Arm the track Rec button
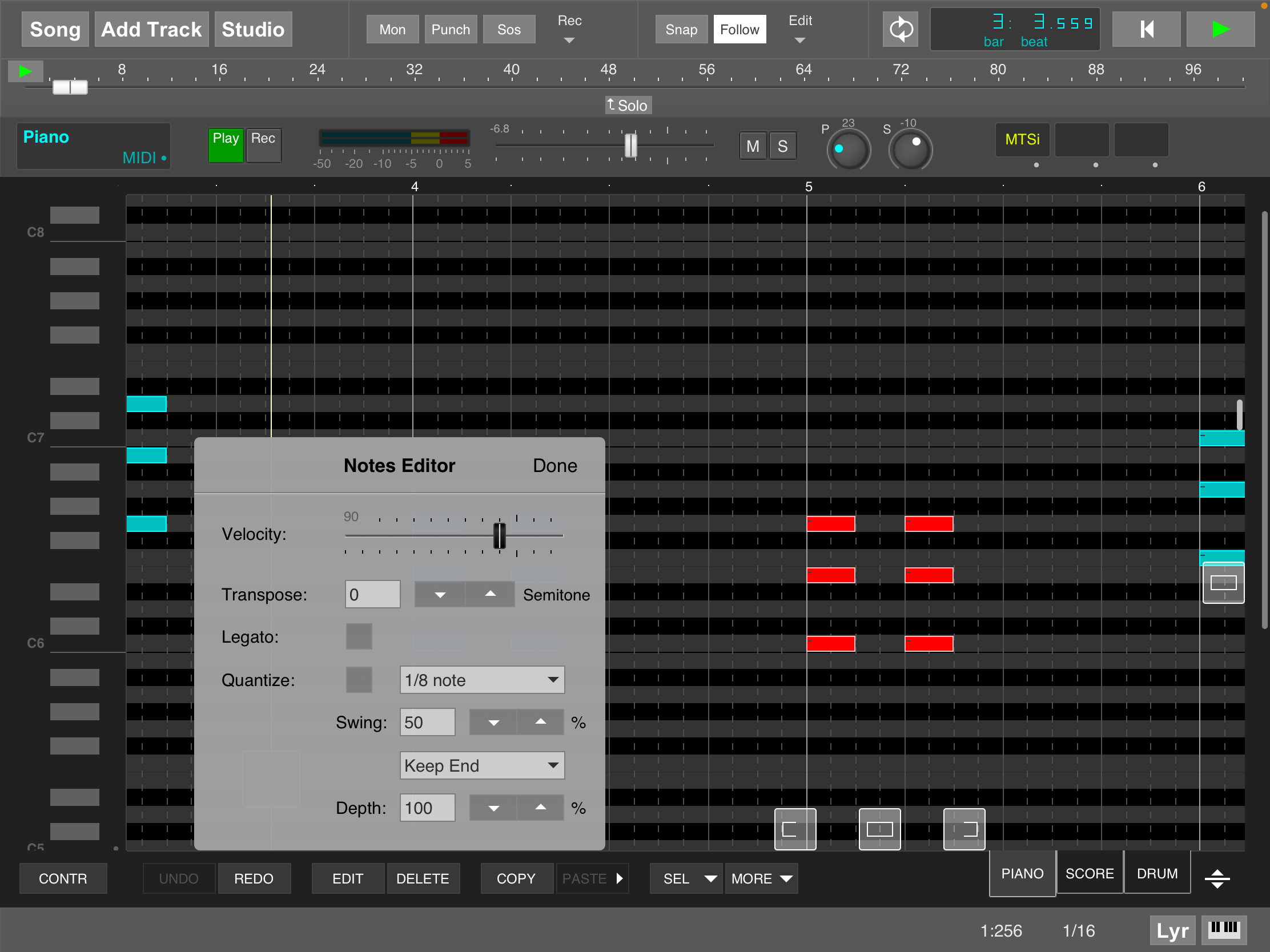 [263, 145]
